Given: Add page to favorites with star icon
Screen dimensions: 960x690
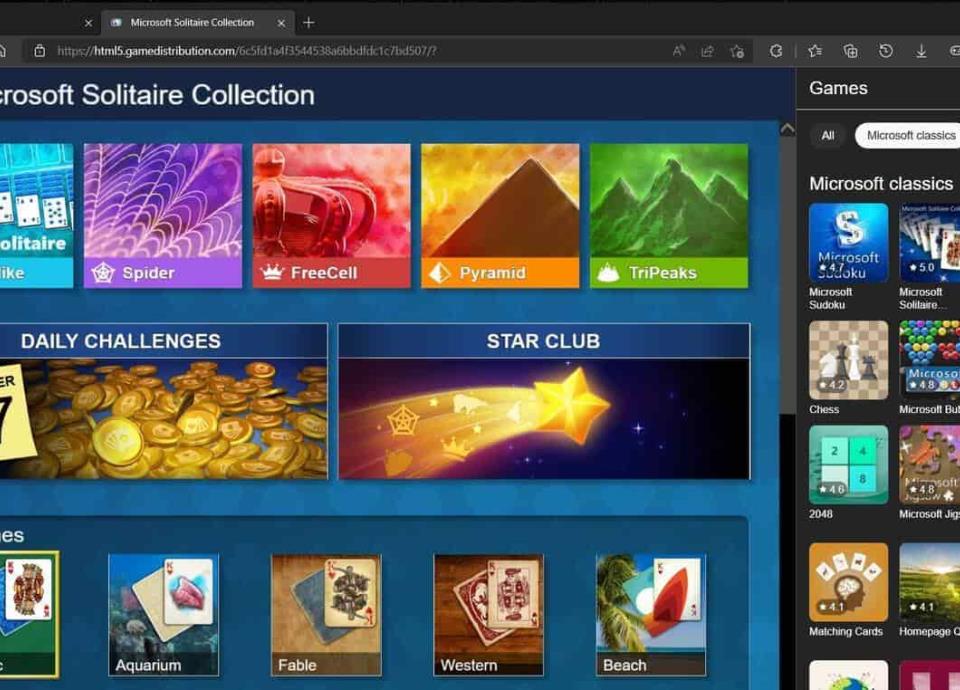Looking at the screenshot, I should 737,51.
